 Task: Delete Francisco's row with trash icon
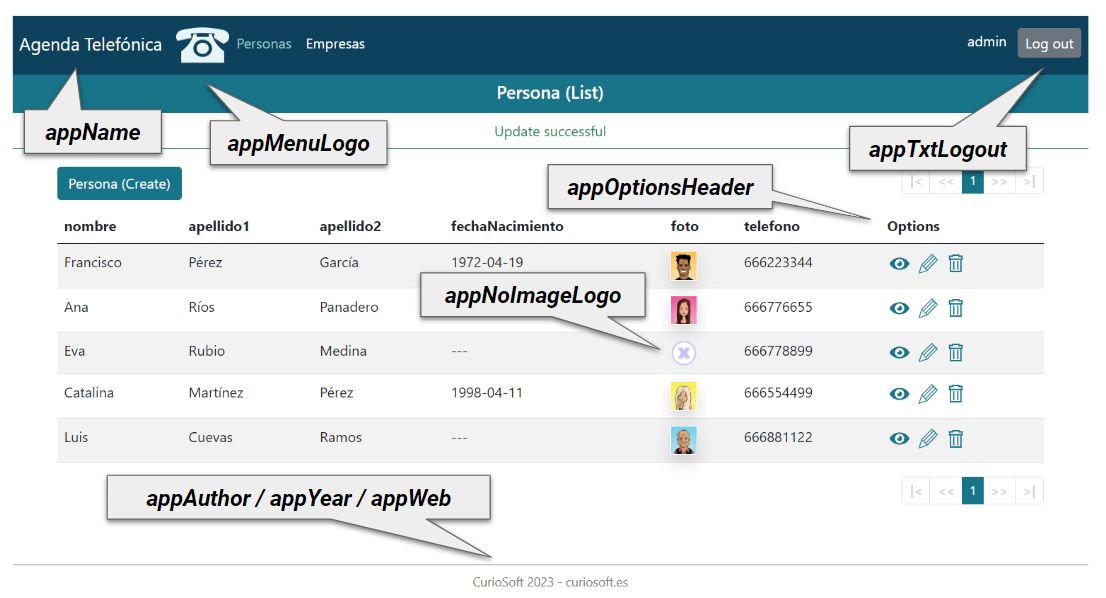coord(956,264)
